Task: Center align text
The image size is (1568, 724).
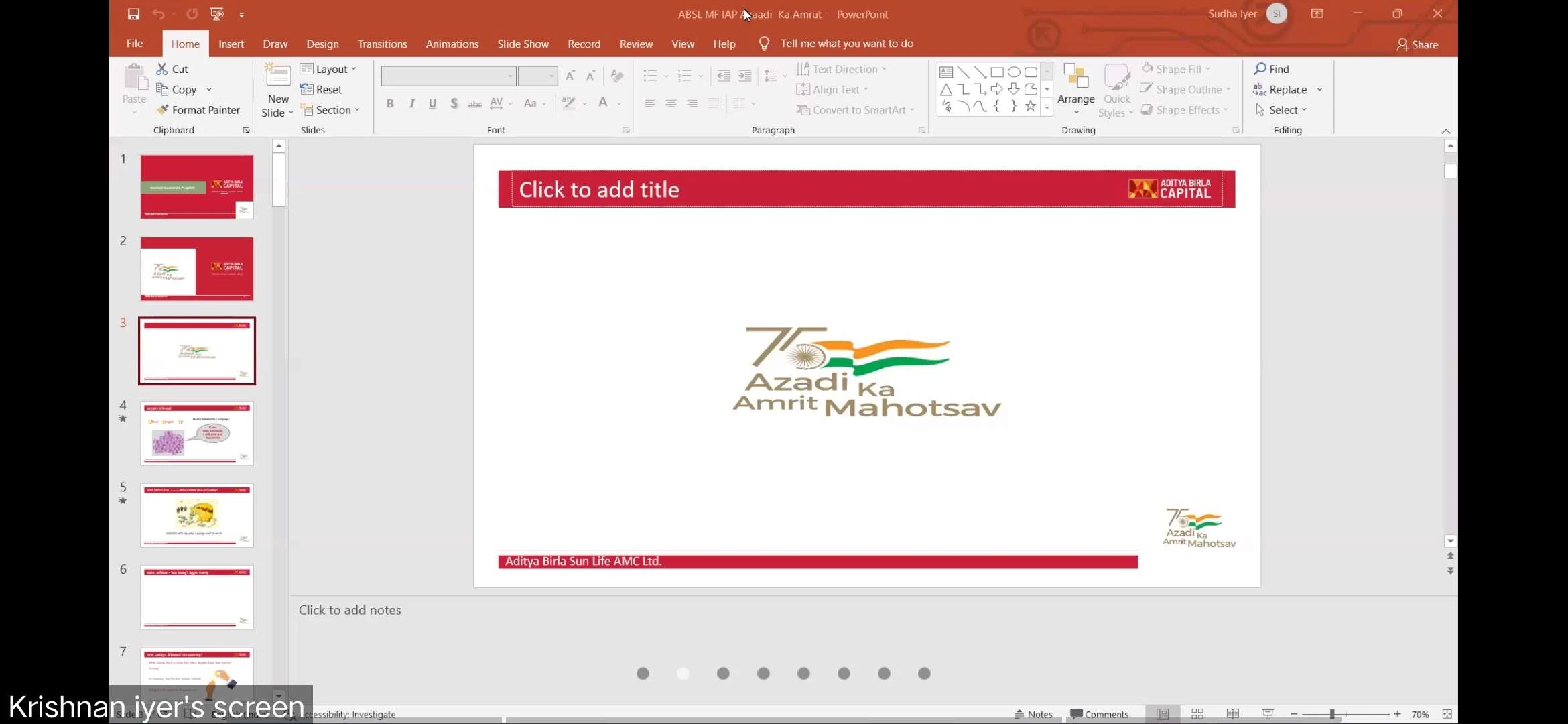Action: point(671,103)
